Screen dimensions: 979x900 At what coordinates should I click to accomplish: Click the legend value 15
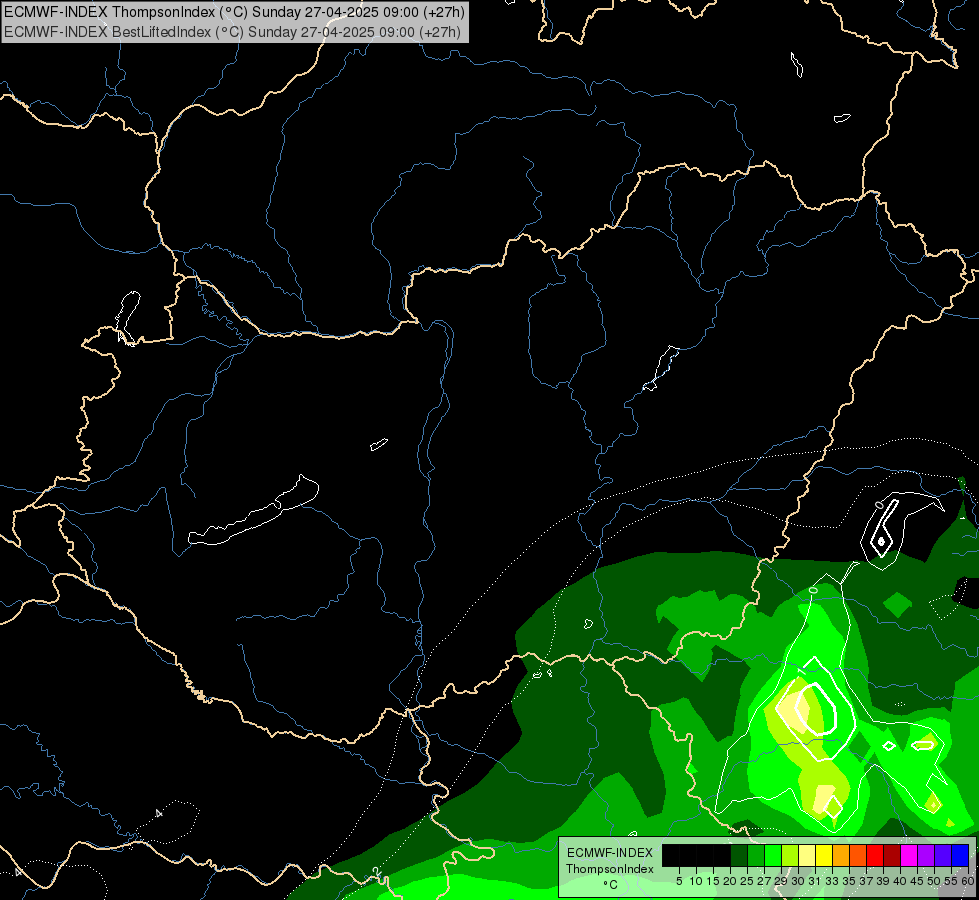(x=713, y=881)
